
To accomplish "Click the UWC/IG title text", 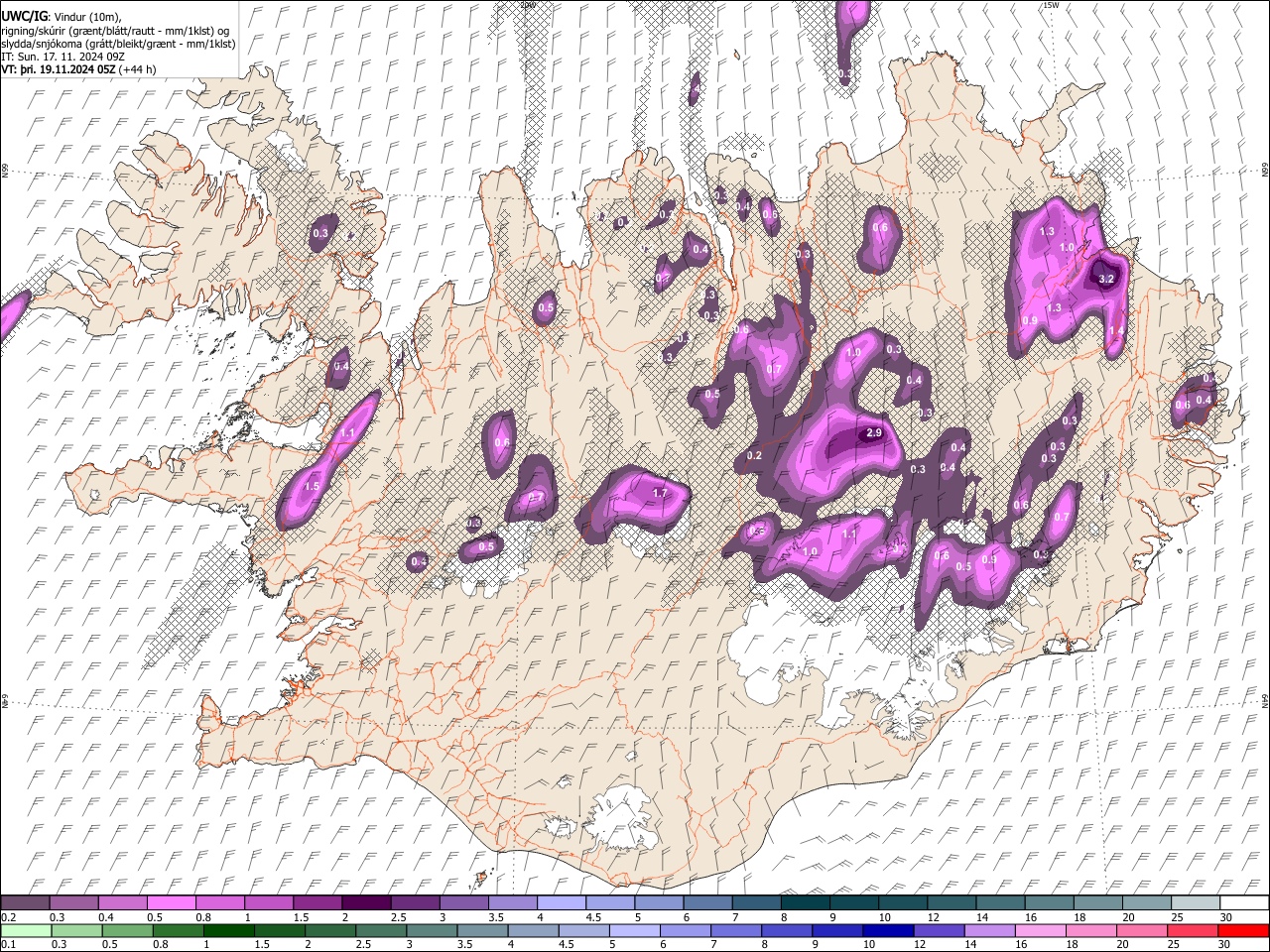I will click(23, 16).
